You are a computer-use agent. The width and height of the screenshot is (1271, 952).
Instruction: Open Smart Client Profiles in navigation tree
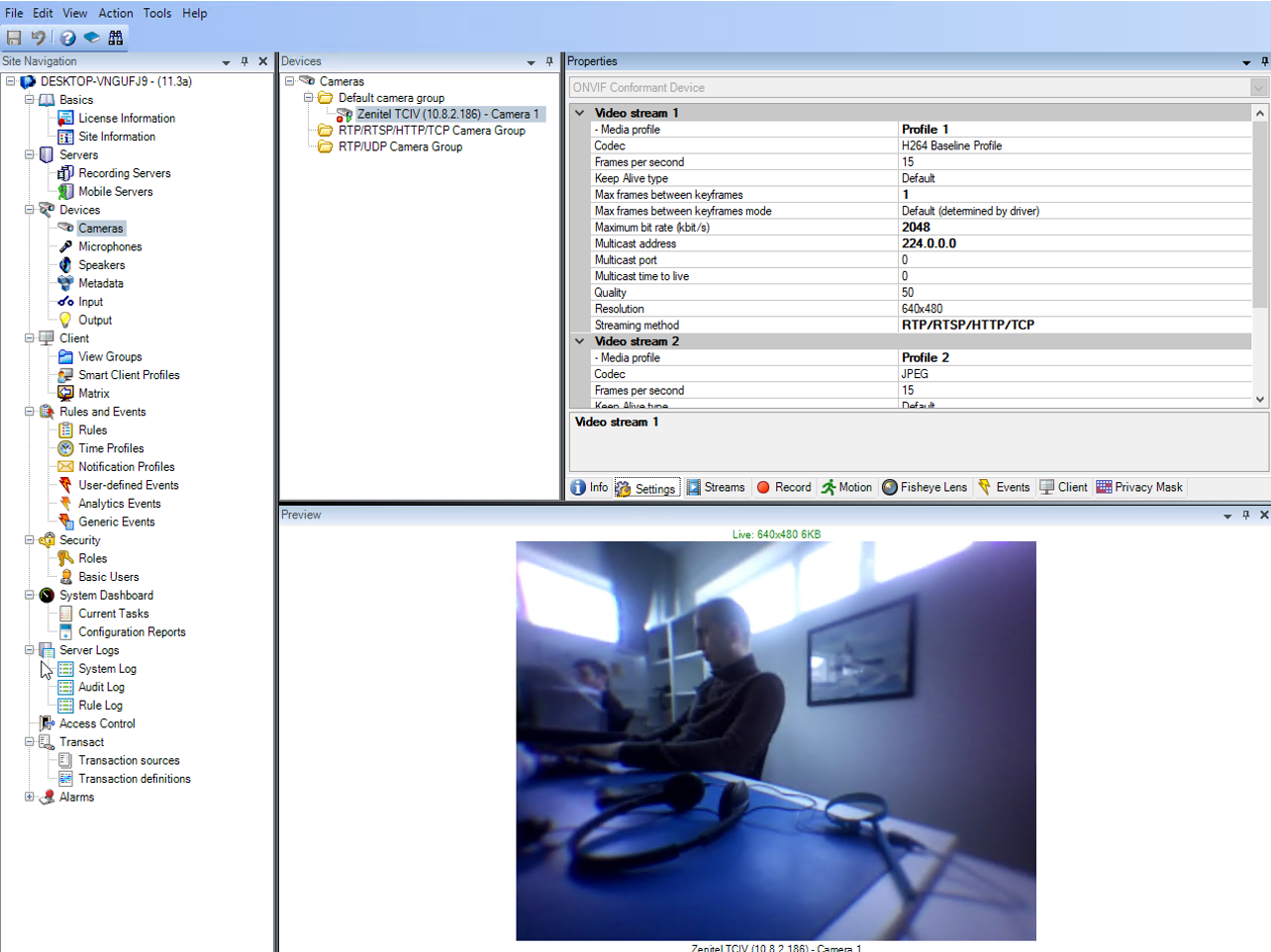pyautogui.click(x=129, y=375)
